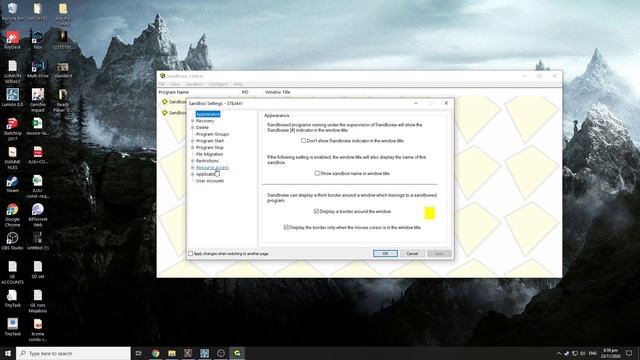
Task: Uncheck Display a border around the window
Action: [x=316, y=211]
